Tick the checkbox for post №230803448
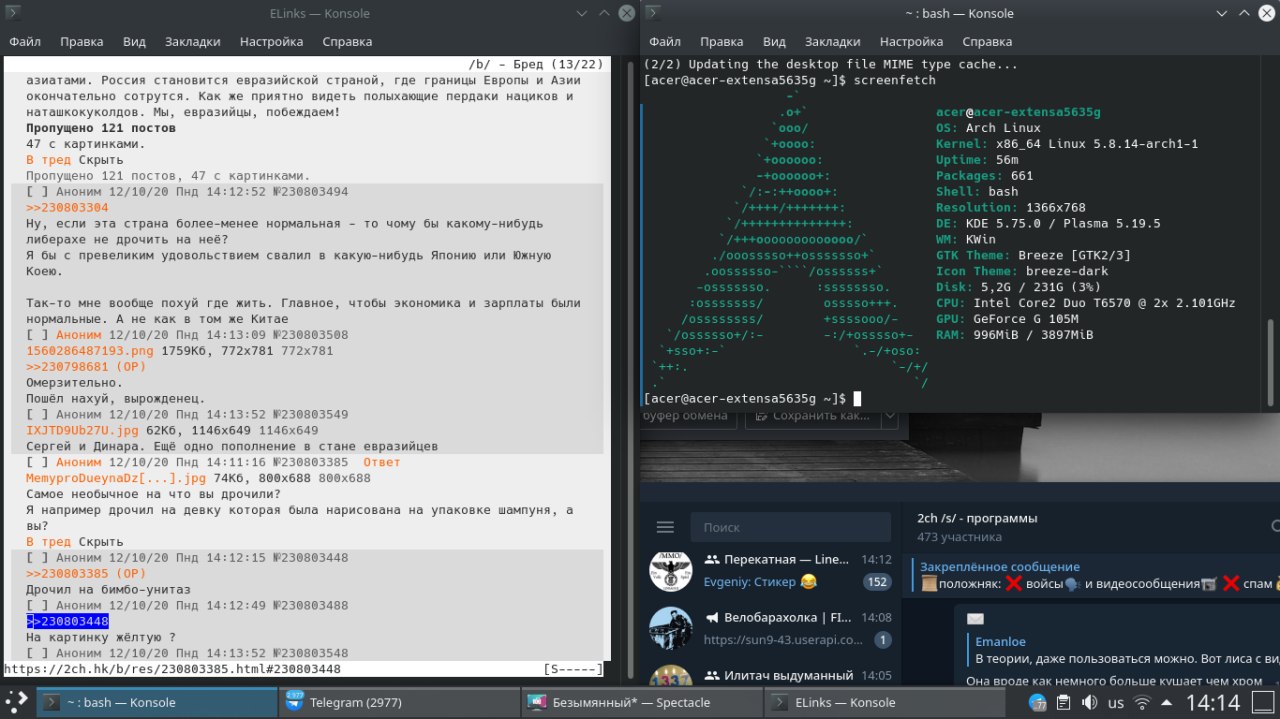 [x=37, y=557]
